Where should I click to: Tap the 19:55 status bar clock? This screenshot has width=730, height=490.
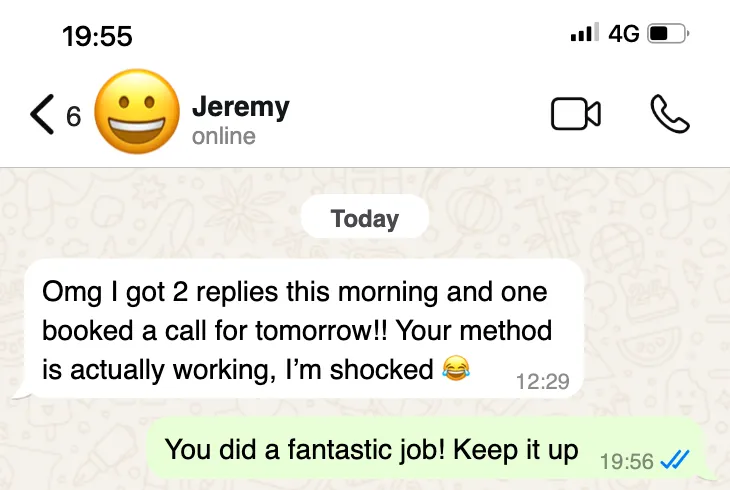click(97, 36)
